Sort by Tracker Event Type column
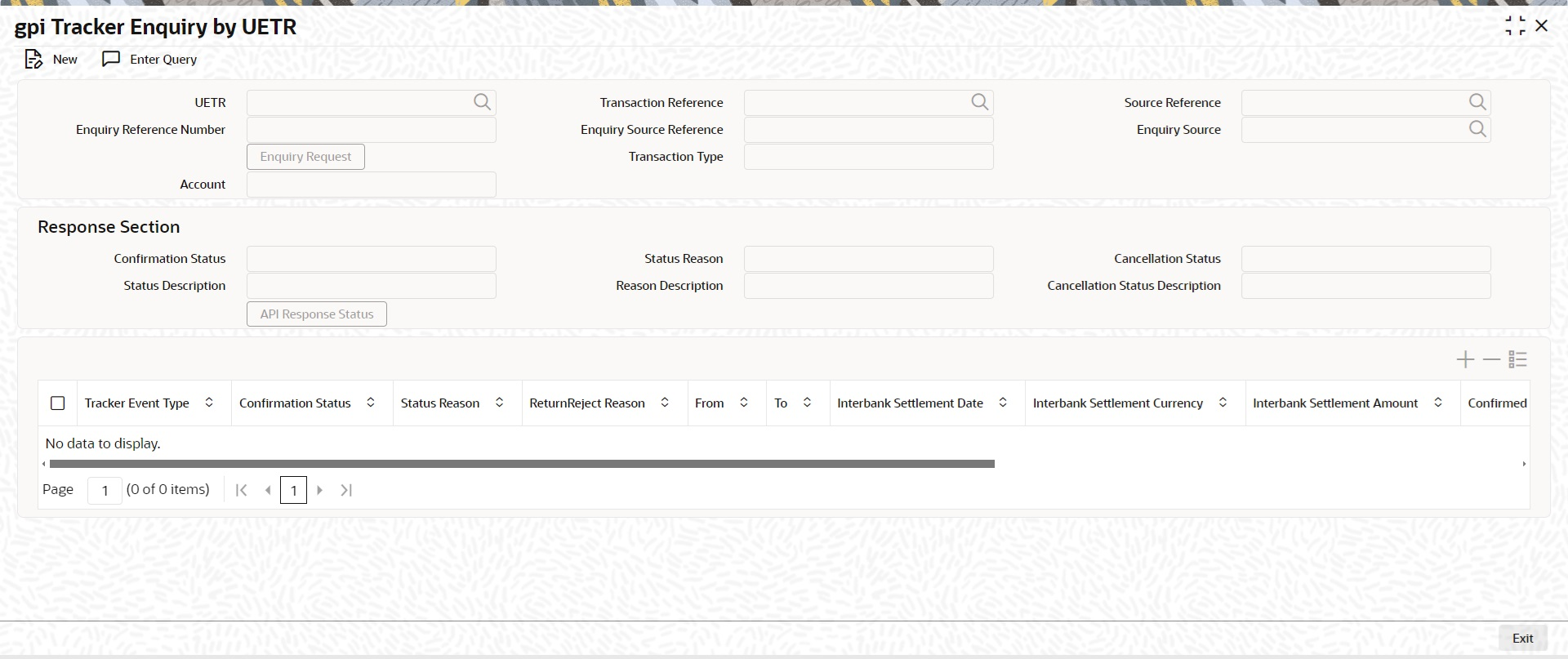The image size is (1568, 659). (209, 403)
